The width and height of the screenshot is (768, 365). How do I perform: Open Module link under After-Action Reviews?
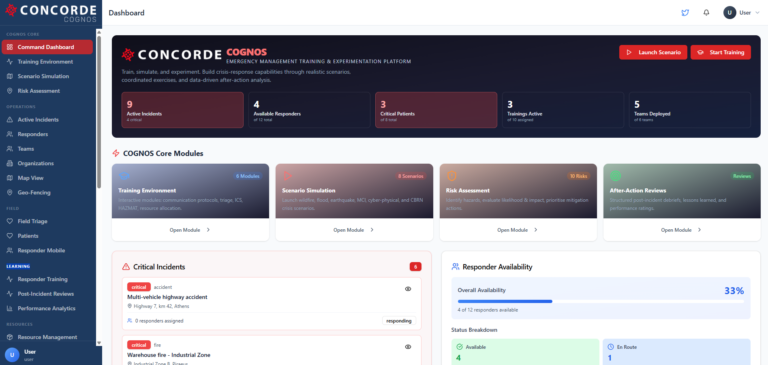tap(681, 230)
